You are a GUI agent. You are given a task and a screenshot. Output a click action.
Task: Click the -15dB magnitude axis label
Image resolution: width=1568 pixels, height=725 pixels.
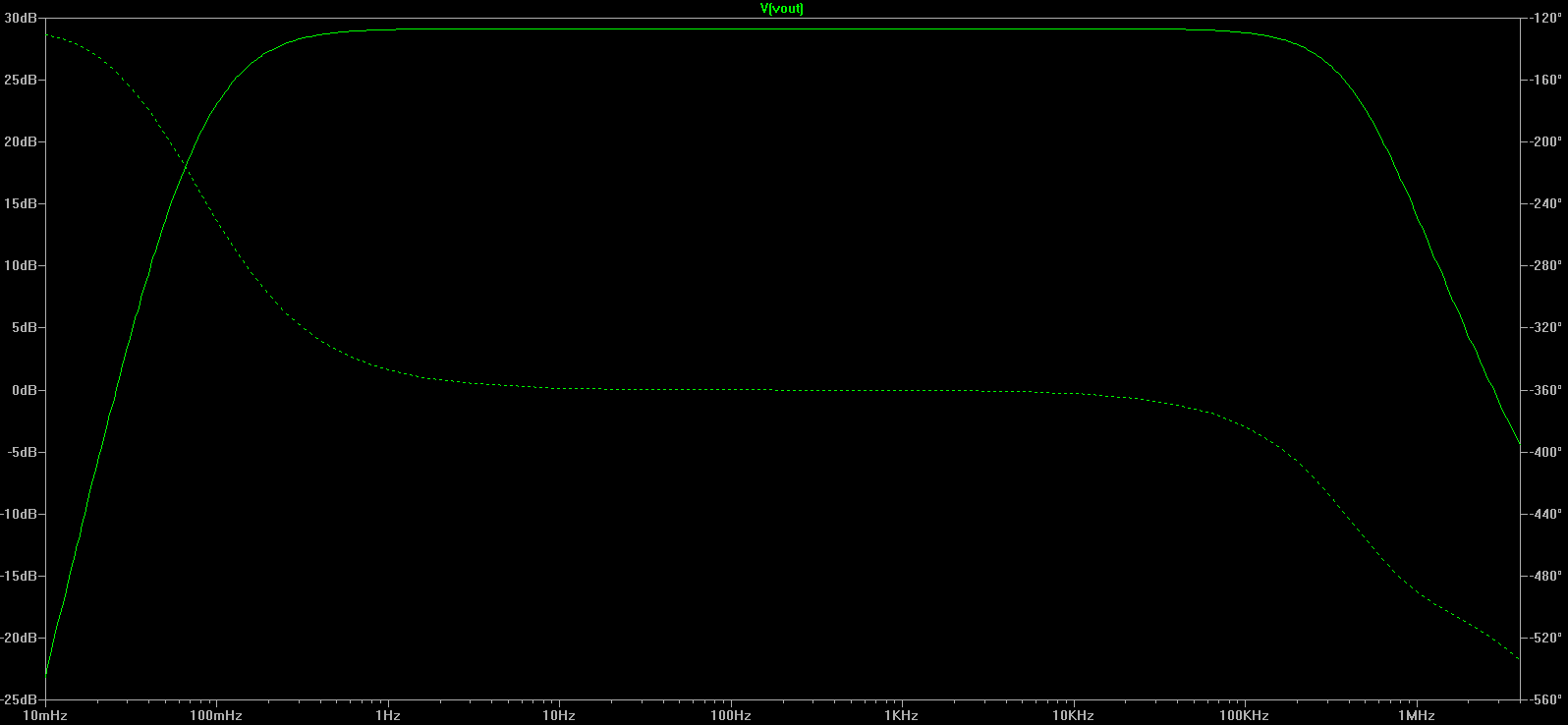[x=19, y=576]
